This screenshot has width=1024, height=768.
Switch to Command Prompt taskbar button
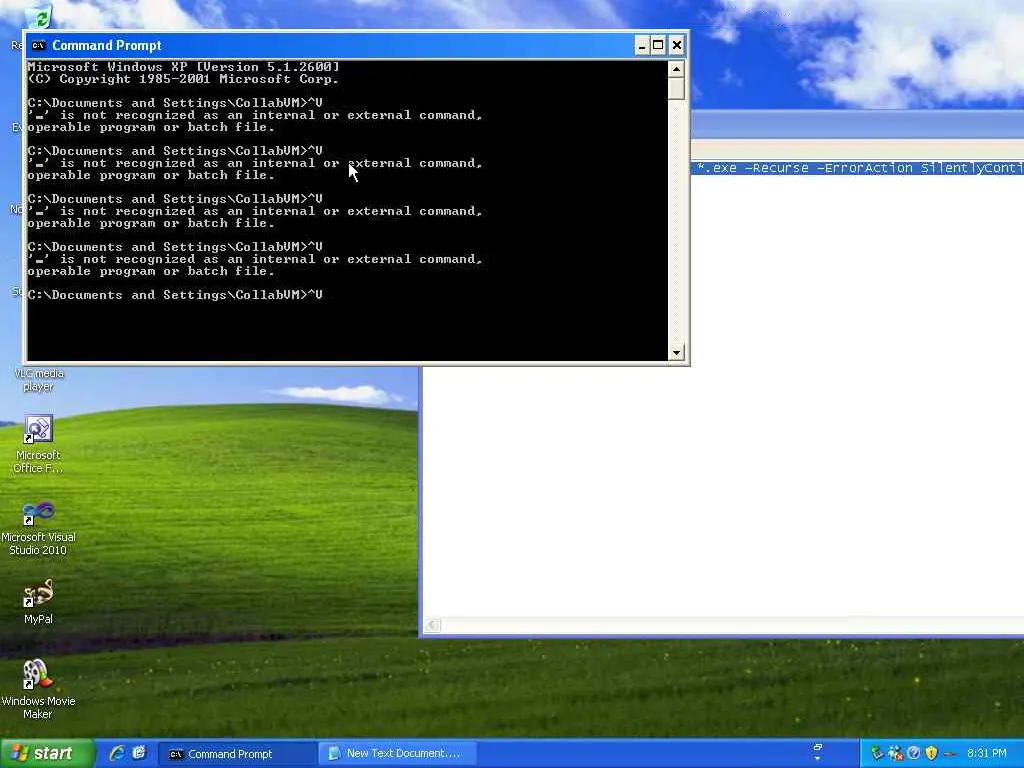(x=238, y=754)
